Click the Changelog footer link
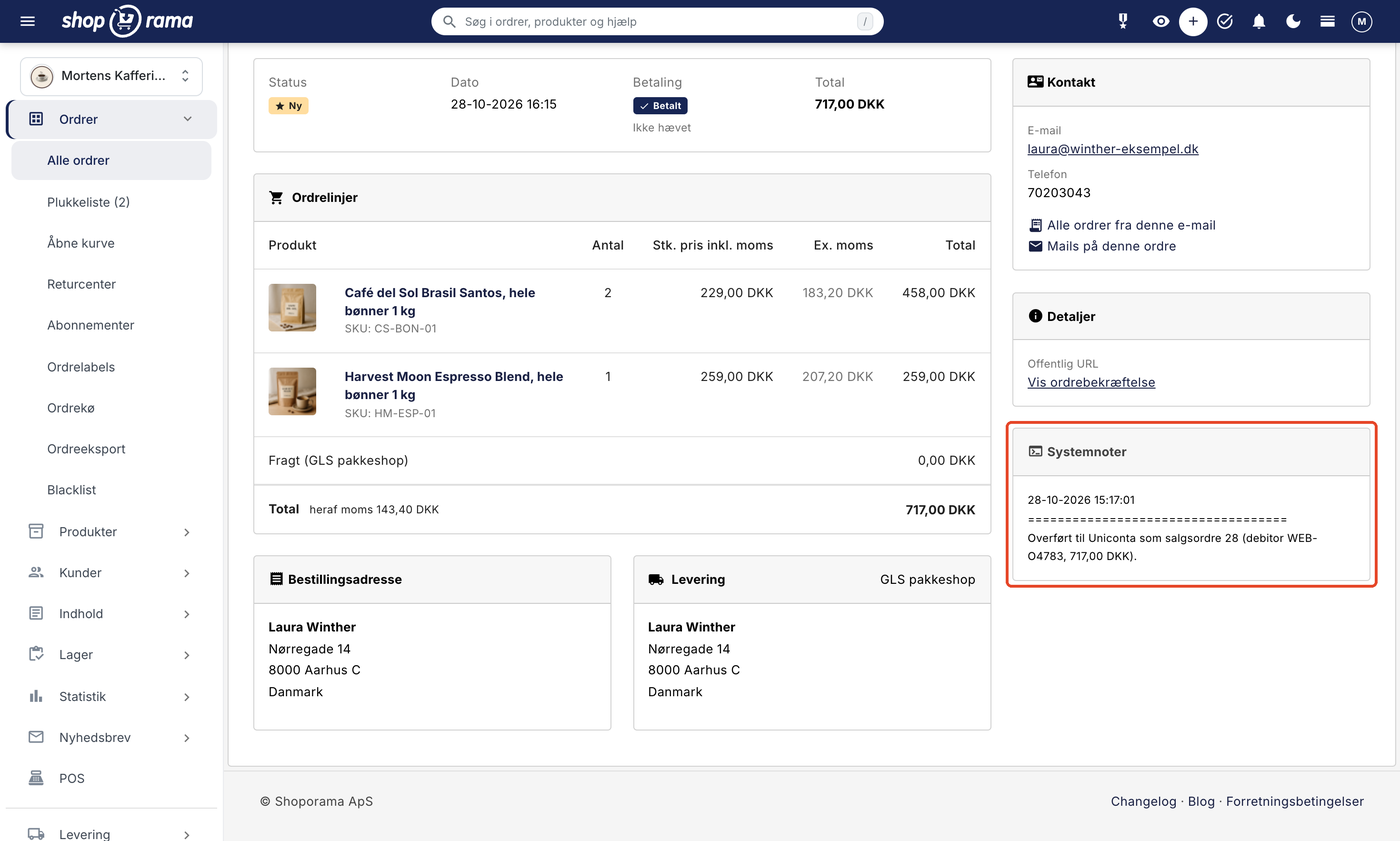 point(1143,801)
